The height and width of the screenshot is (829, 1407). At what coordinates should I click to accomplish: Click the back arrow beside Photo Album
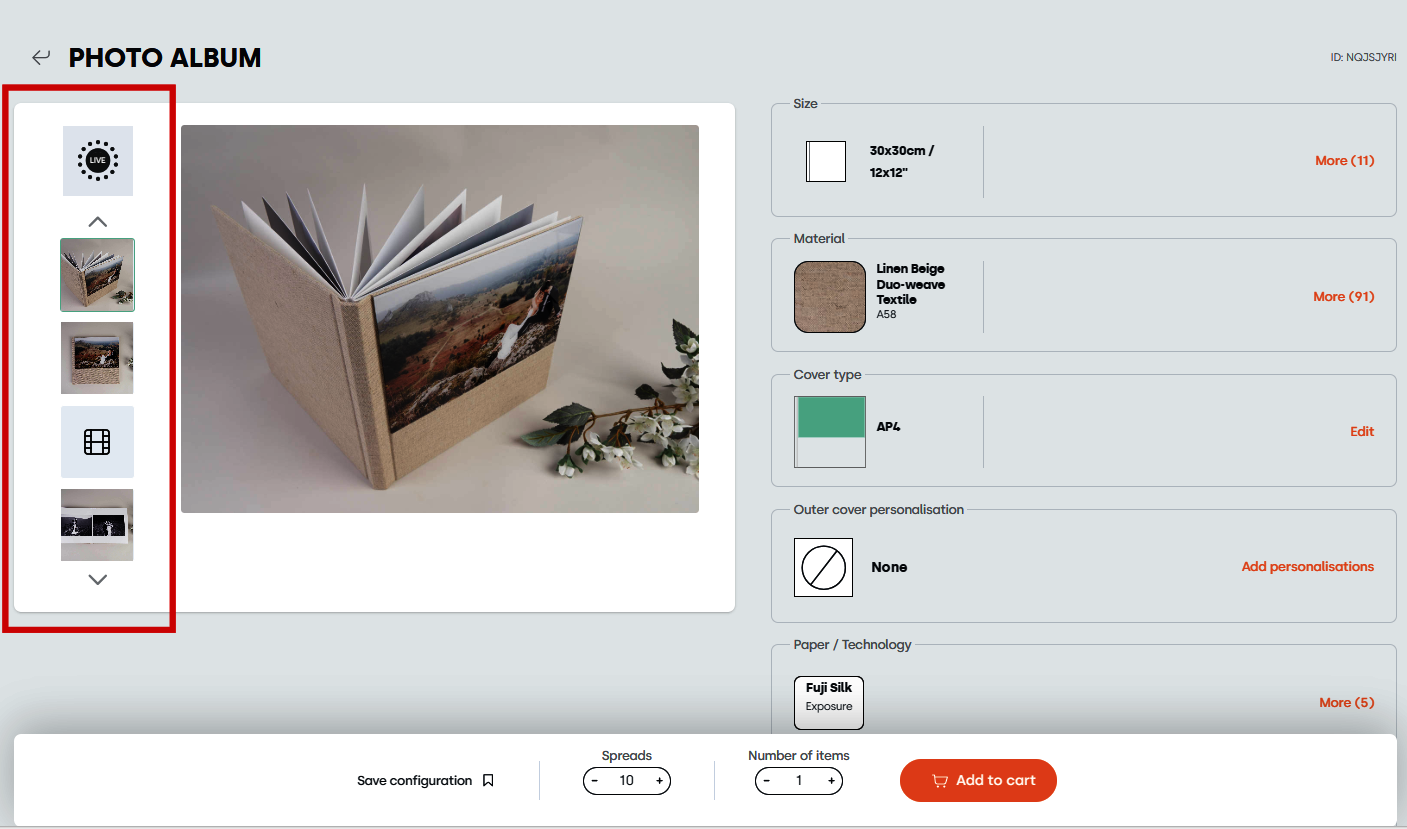pyautogui.click(x=41, y=58)
